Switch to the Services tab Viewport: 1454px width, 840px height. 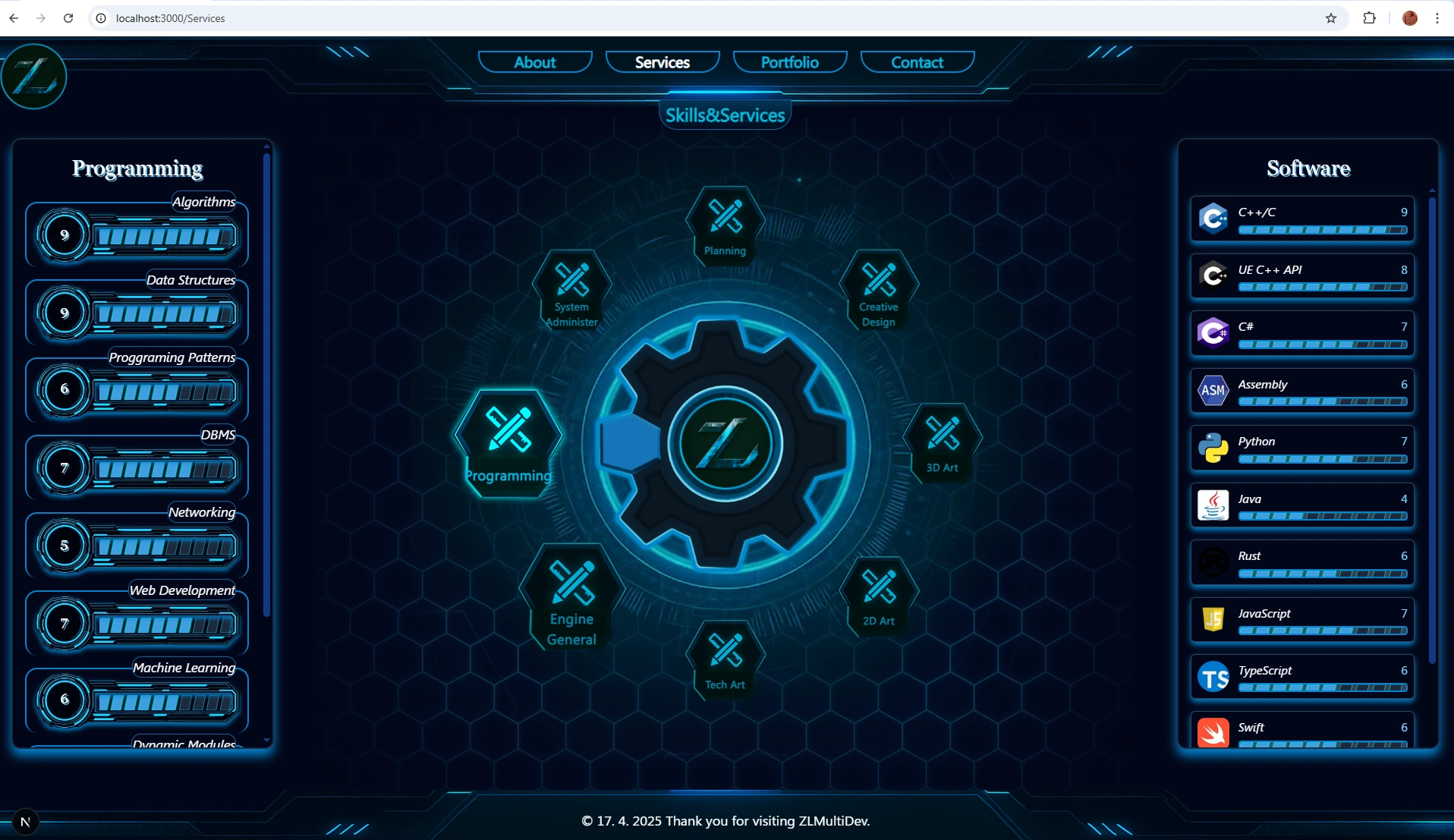pos(662,62)
